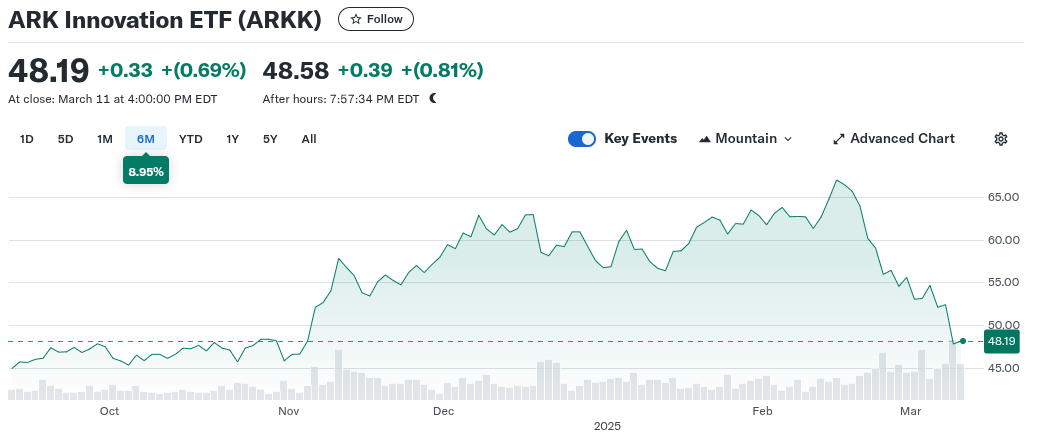
Task: Click the 48.19 current price label on chart
Action: click(1001, 342)
